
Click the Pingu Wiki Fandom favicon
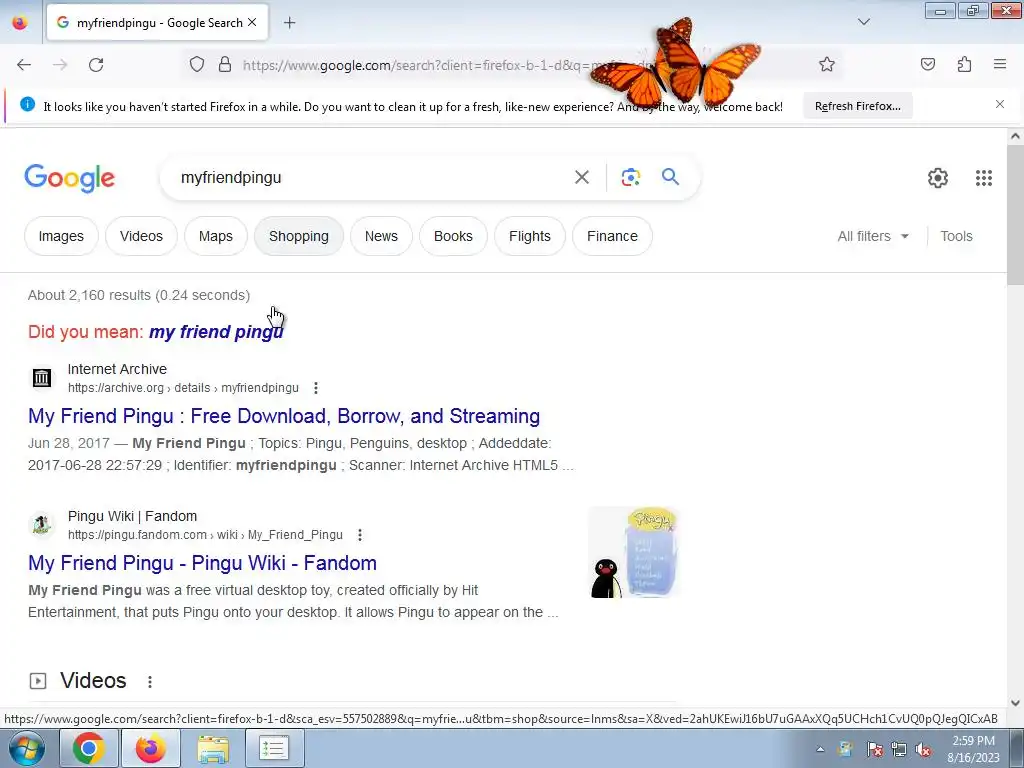[x=42, y=524]
